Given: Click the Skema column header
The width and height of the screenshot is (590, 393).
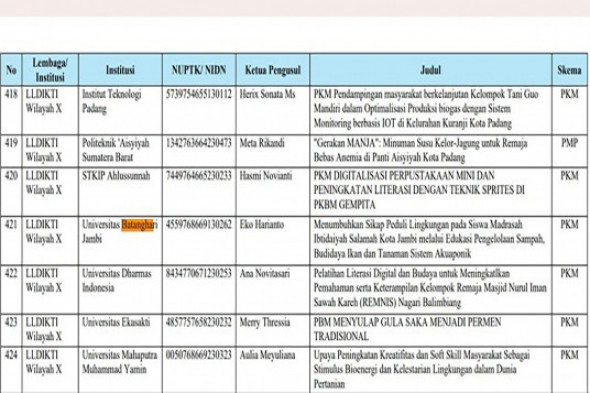Looking at the screenshot, I should (x=569, y=70).
